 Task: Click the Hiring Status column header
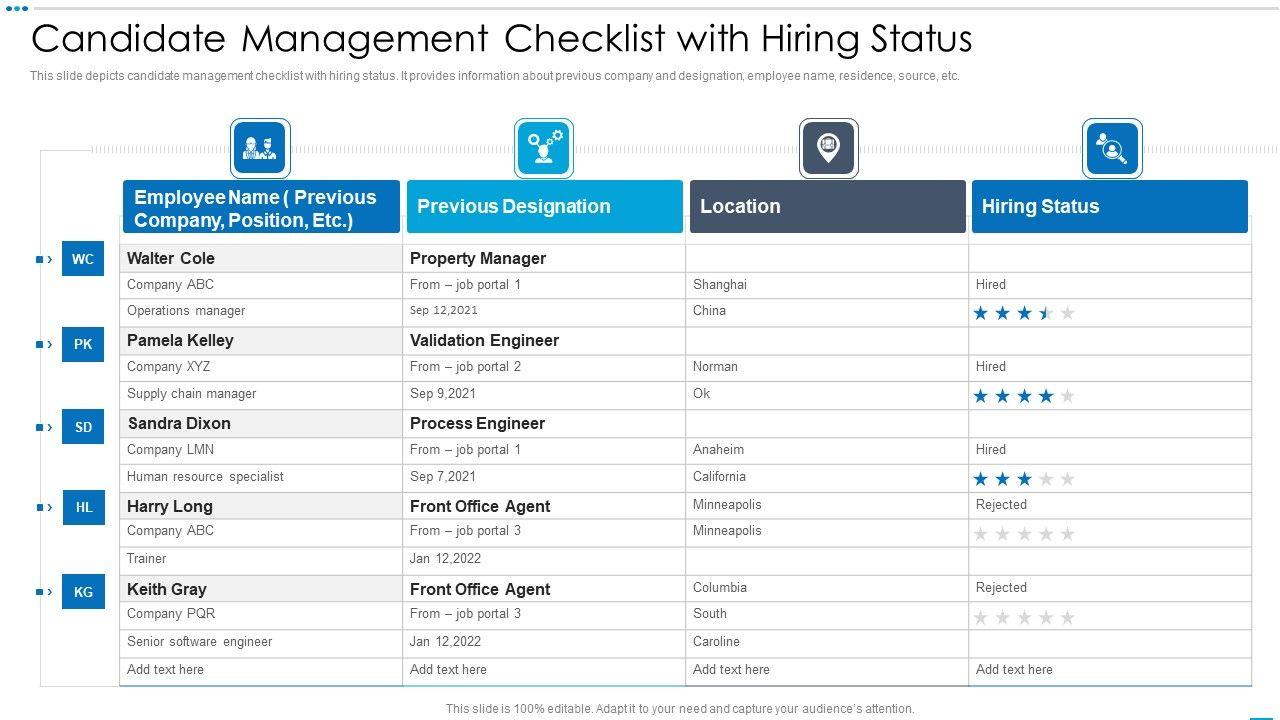tap(1109, 207)
